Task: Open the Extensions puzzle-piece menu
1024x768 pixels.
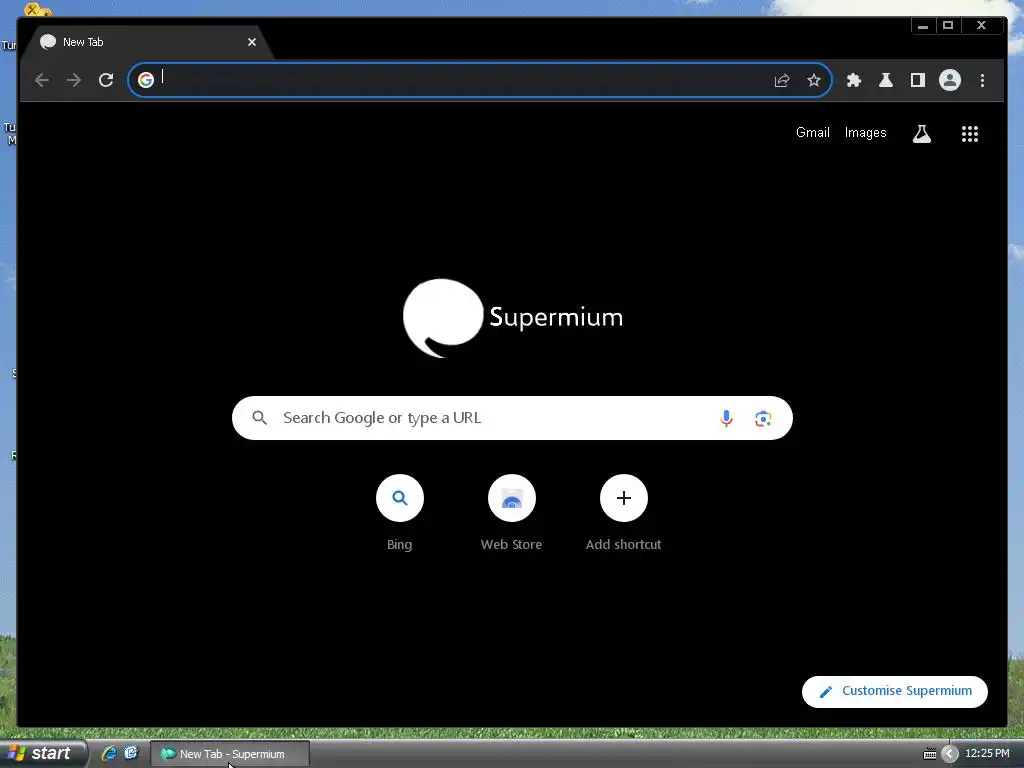Action: click(854, 80)
